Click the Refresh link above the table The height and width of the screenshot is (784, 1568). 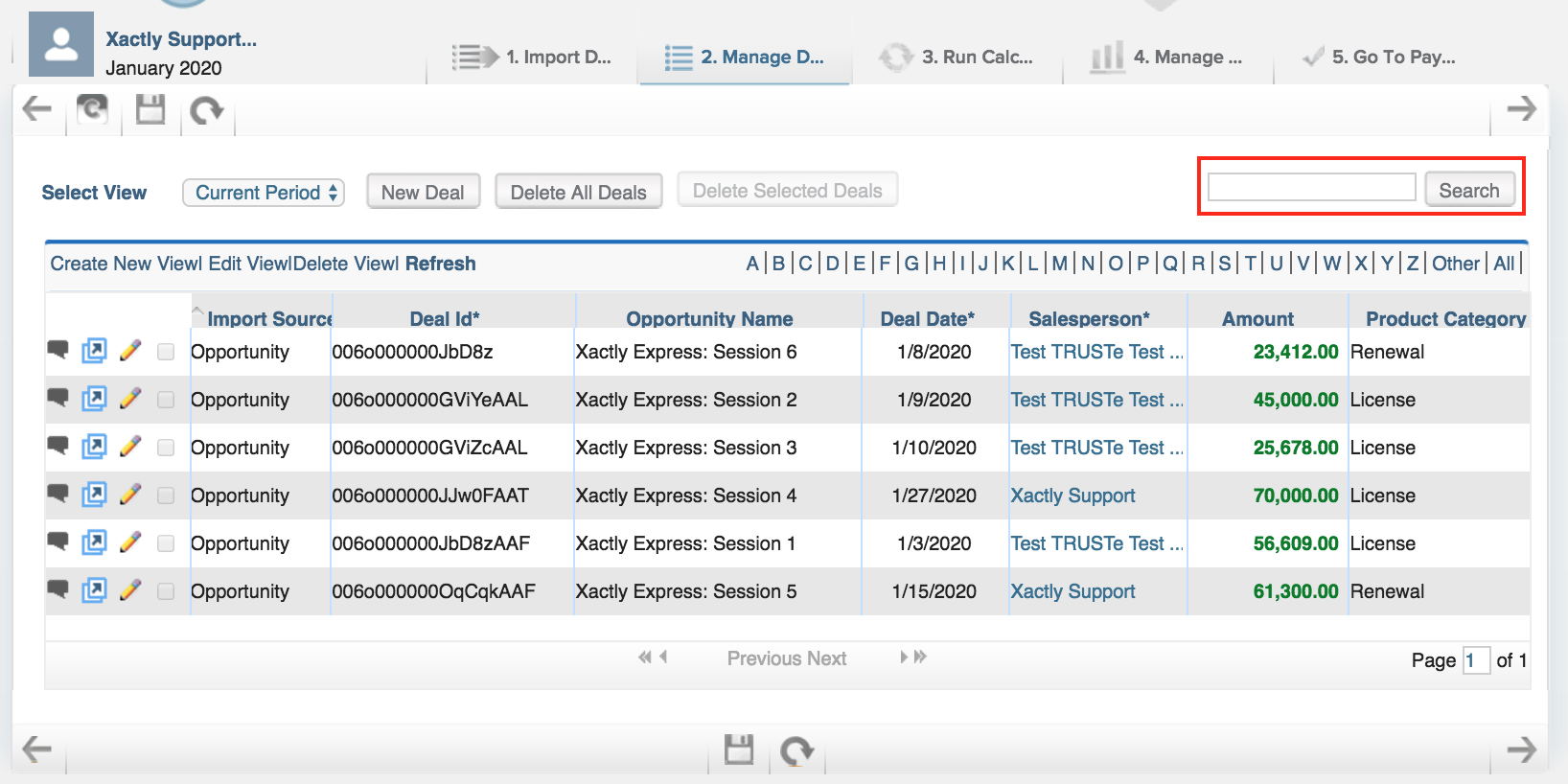pyautogui.click(x=440, y=264)
